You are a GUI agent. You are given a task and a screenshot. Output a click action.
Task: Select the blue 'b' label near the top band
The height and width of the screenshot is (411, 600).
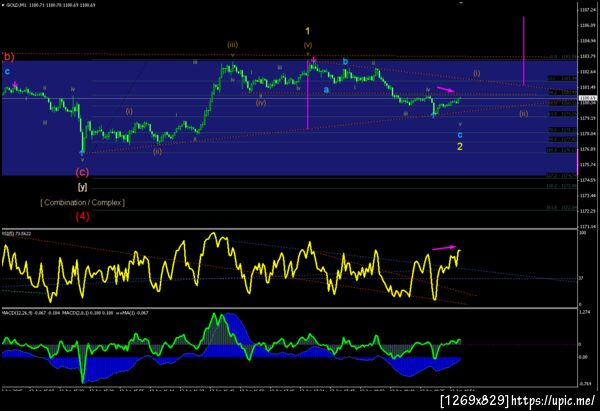coord(345,62)
